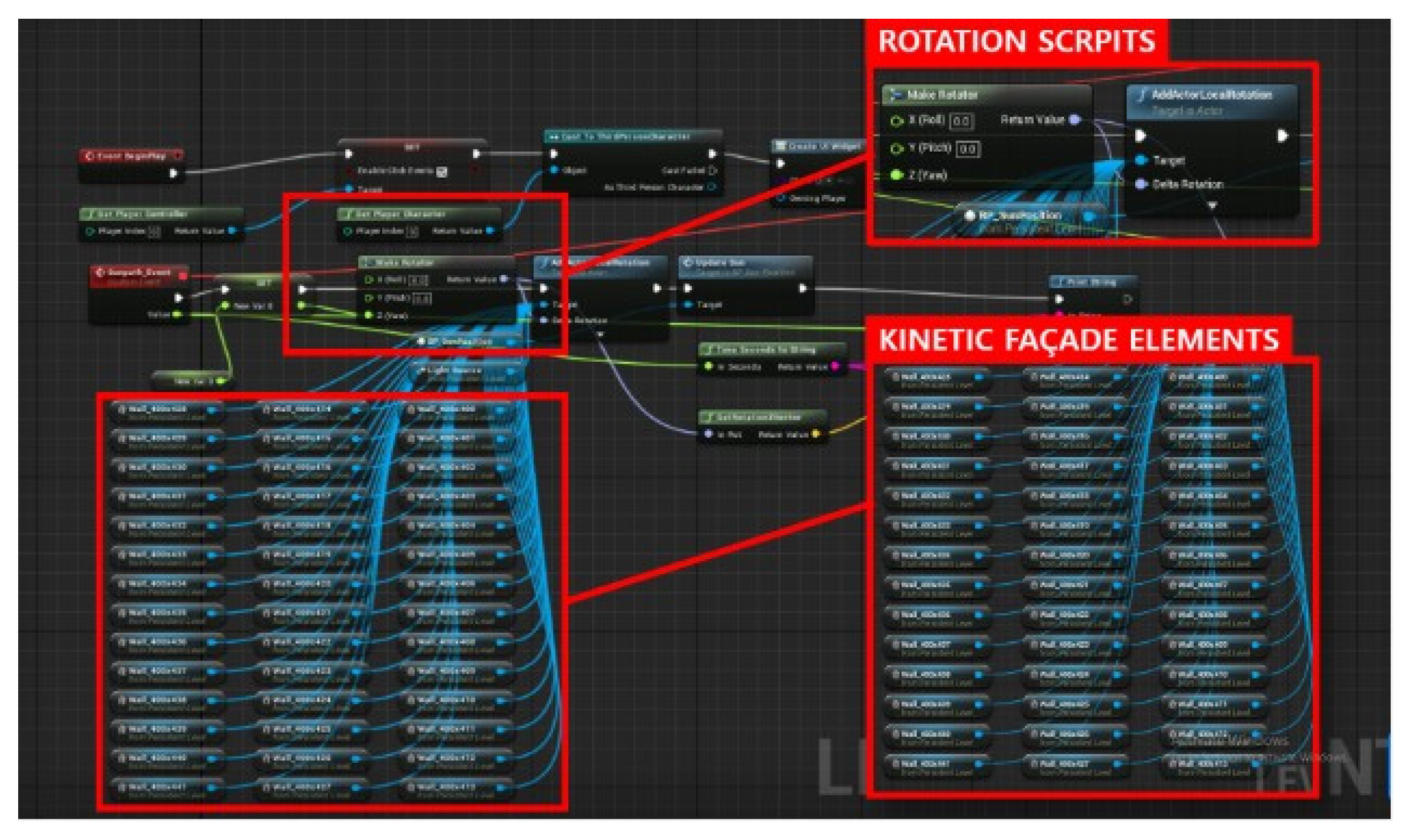Screen dimensions: 1409x840
Task: Expand the enlarged AddActorLocalRotation node's bottom arrow
Action: (x=1212, y=205)
